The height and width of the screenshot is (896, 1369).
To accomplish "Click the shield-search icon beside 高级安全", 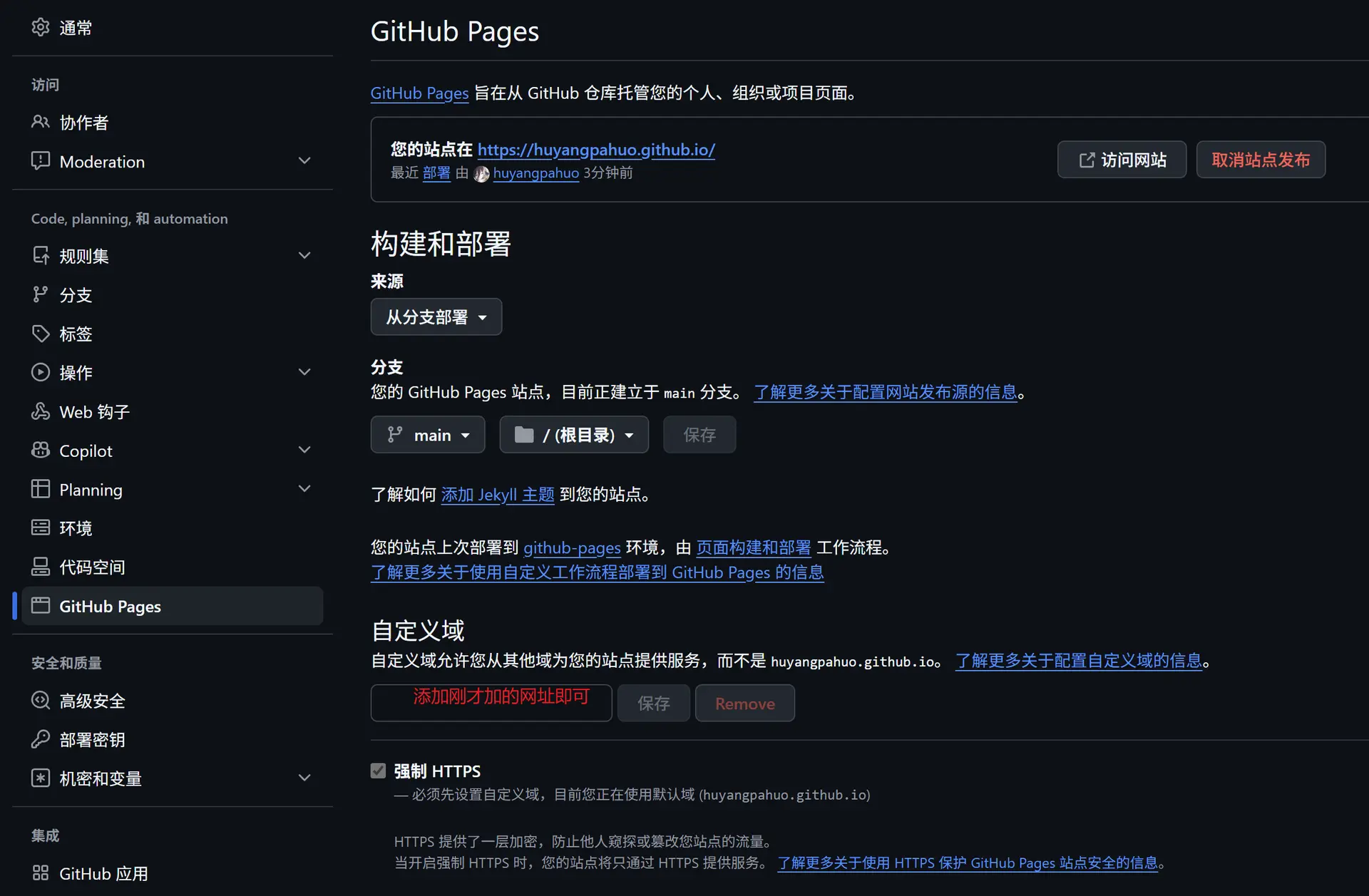I will point(41,701).
